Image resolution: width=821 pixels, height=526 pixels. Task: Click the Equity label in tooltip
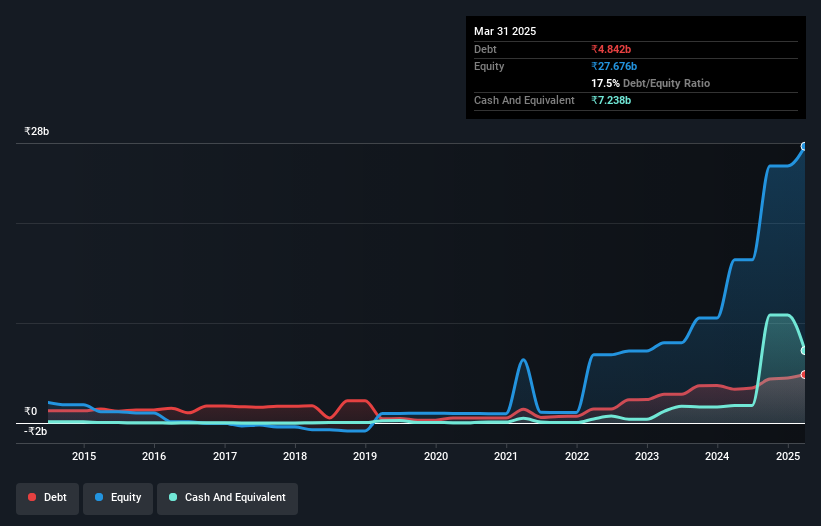(x=489, y=66)
